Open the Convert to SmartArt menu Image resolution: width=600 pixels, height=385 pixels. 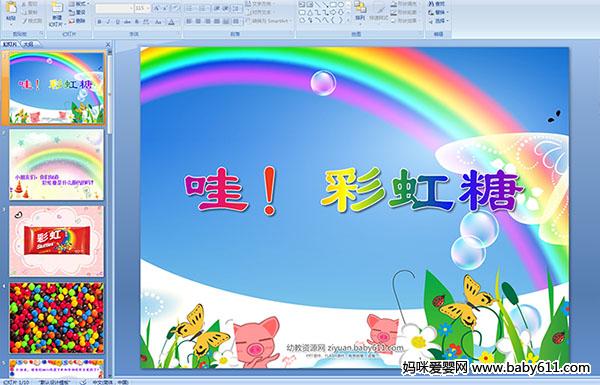point(268,21)
